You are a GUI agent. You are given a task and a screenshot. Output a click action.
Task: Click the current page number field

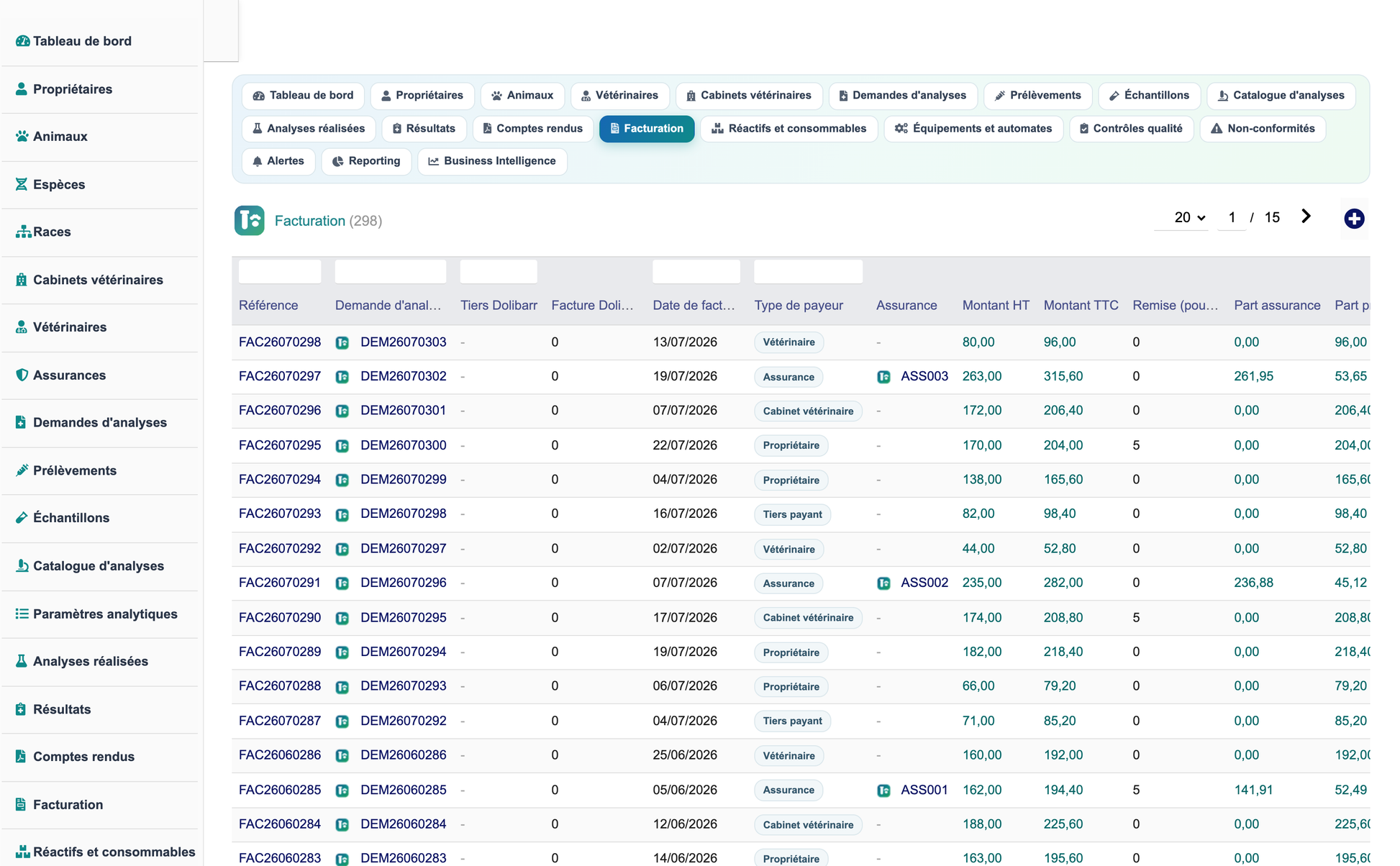(1232, 217)
